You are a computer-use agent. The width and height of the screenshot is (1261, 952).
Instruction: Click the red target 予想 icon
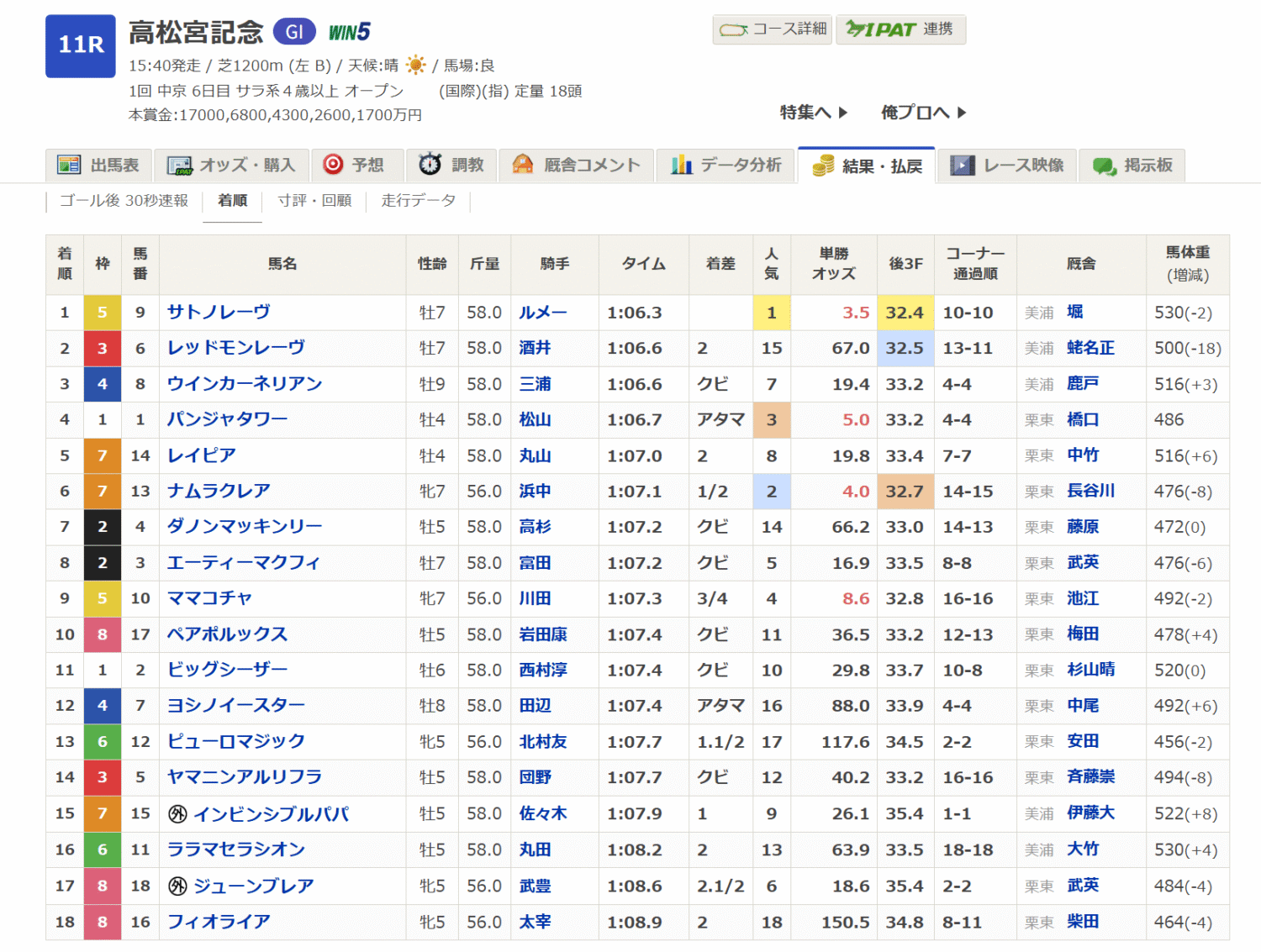pos(333,165)
